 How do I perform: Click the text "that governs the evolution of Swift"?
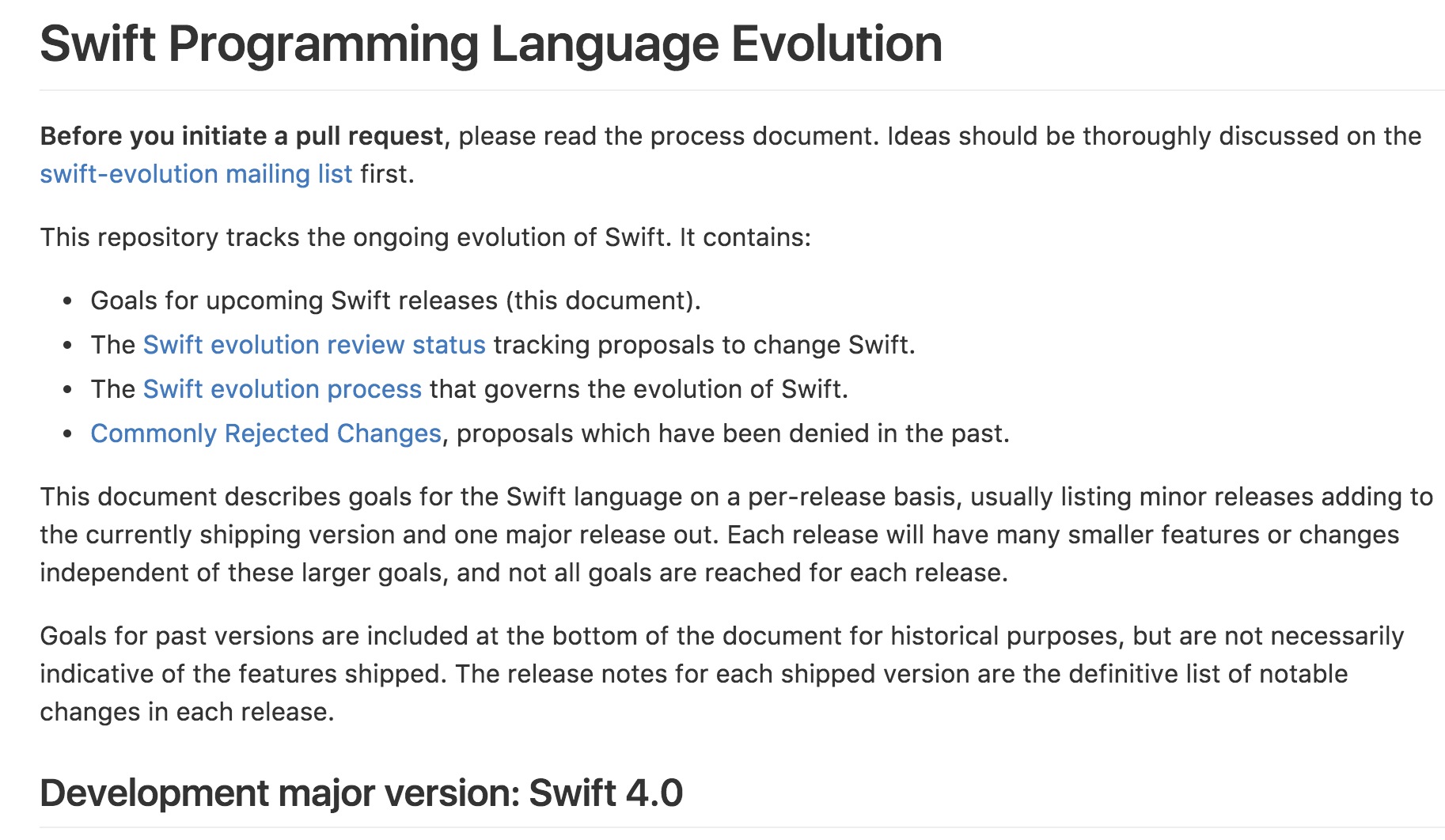point(638,389)
